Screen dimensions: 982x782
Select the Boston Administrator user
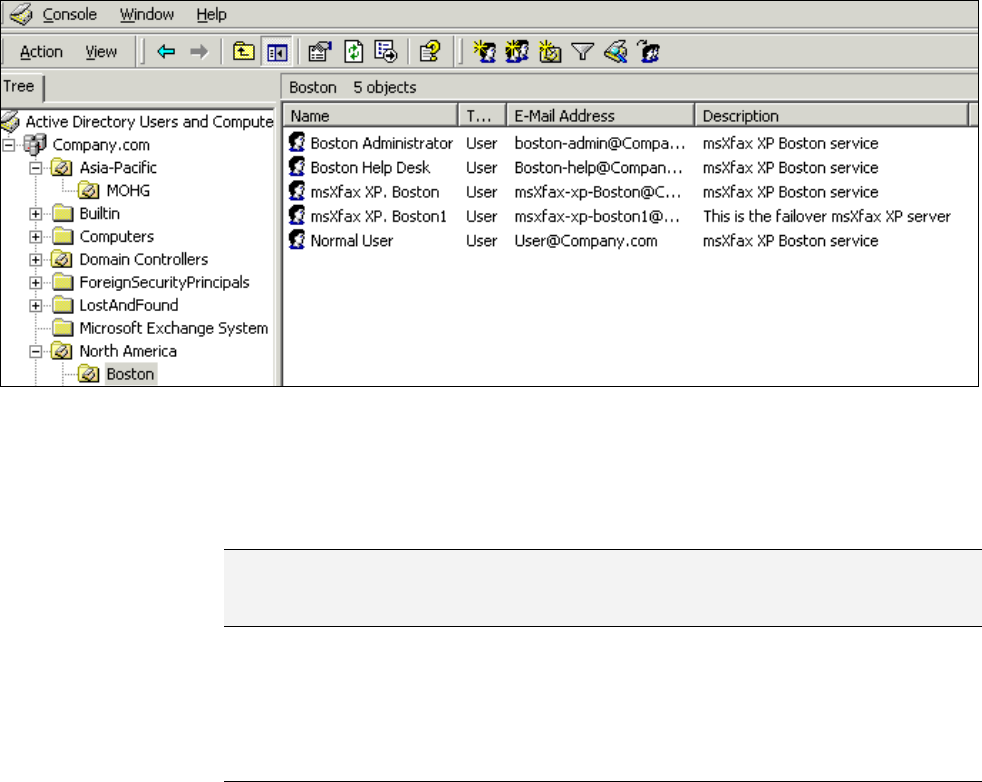pyautogui.click(x=381, y=143)
